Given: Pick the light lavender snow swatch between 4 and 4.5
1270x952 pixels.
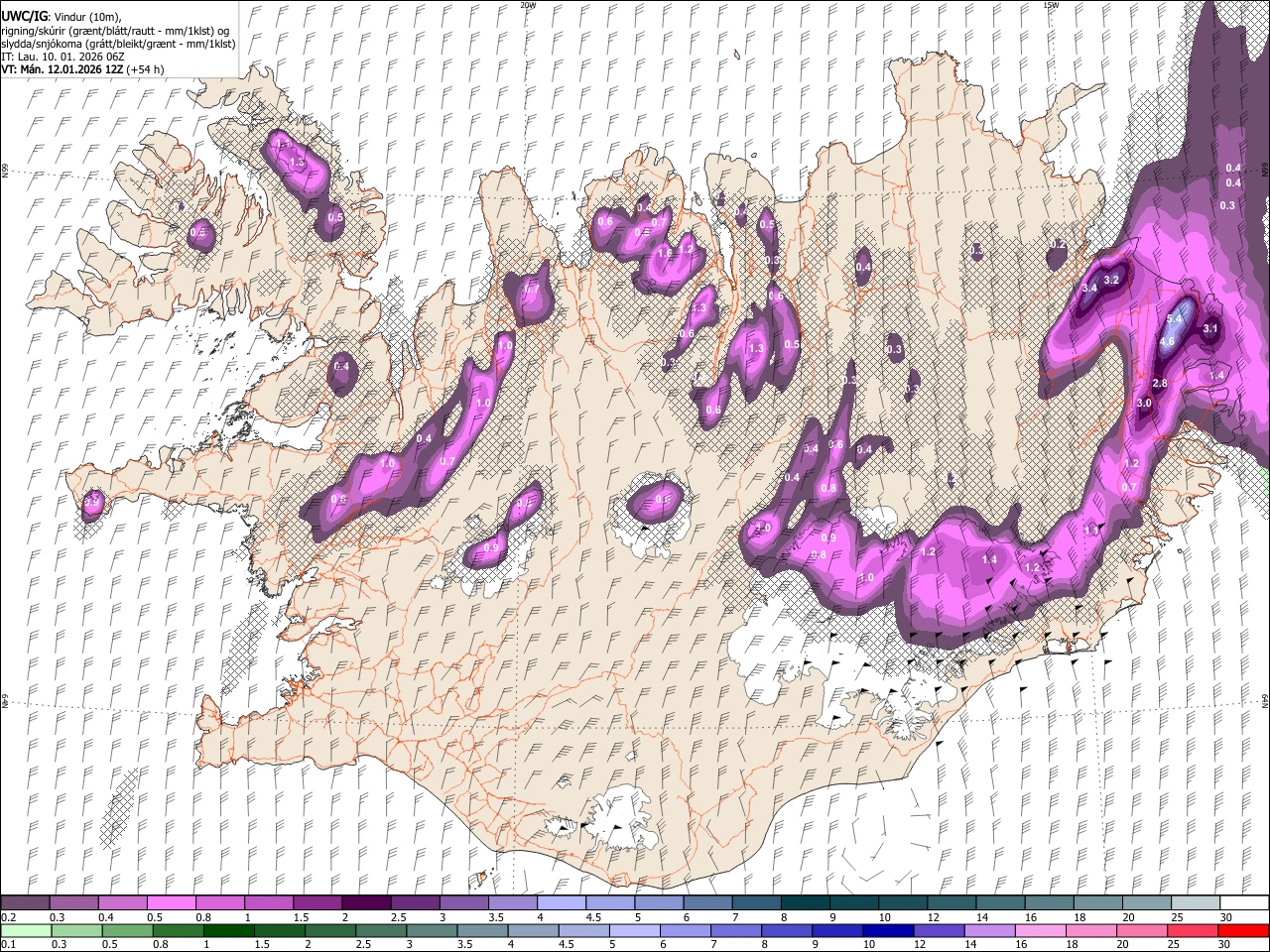Looking at the screenshot, I should (560, 903).
